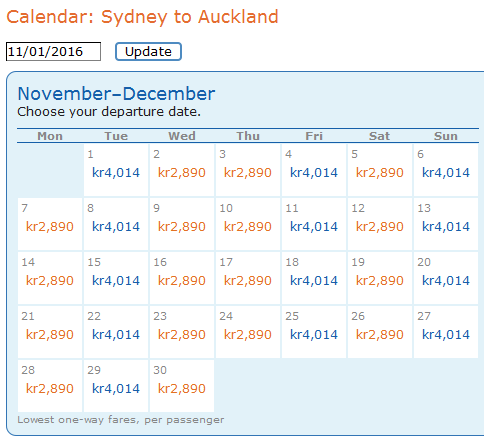Pick Monday 21 fare kr2,890

click(x=50, y=335)
